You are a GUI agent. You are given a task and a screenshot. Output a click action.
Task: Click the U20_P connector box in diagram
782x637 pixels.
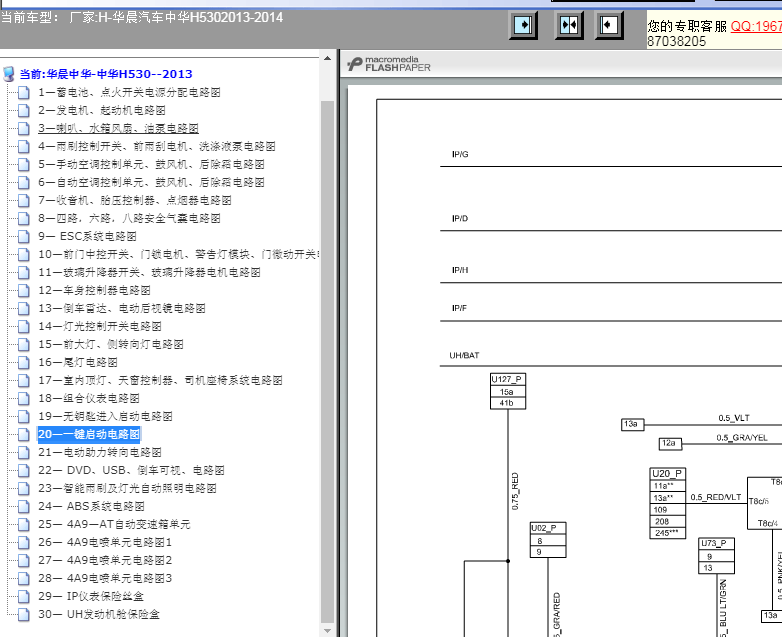(x=668, y=503)
